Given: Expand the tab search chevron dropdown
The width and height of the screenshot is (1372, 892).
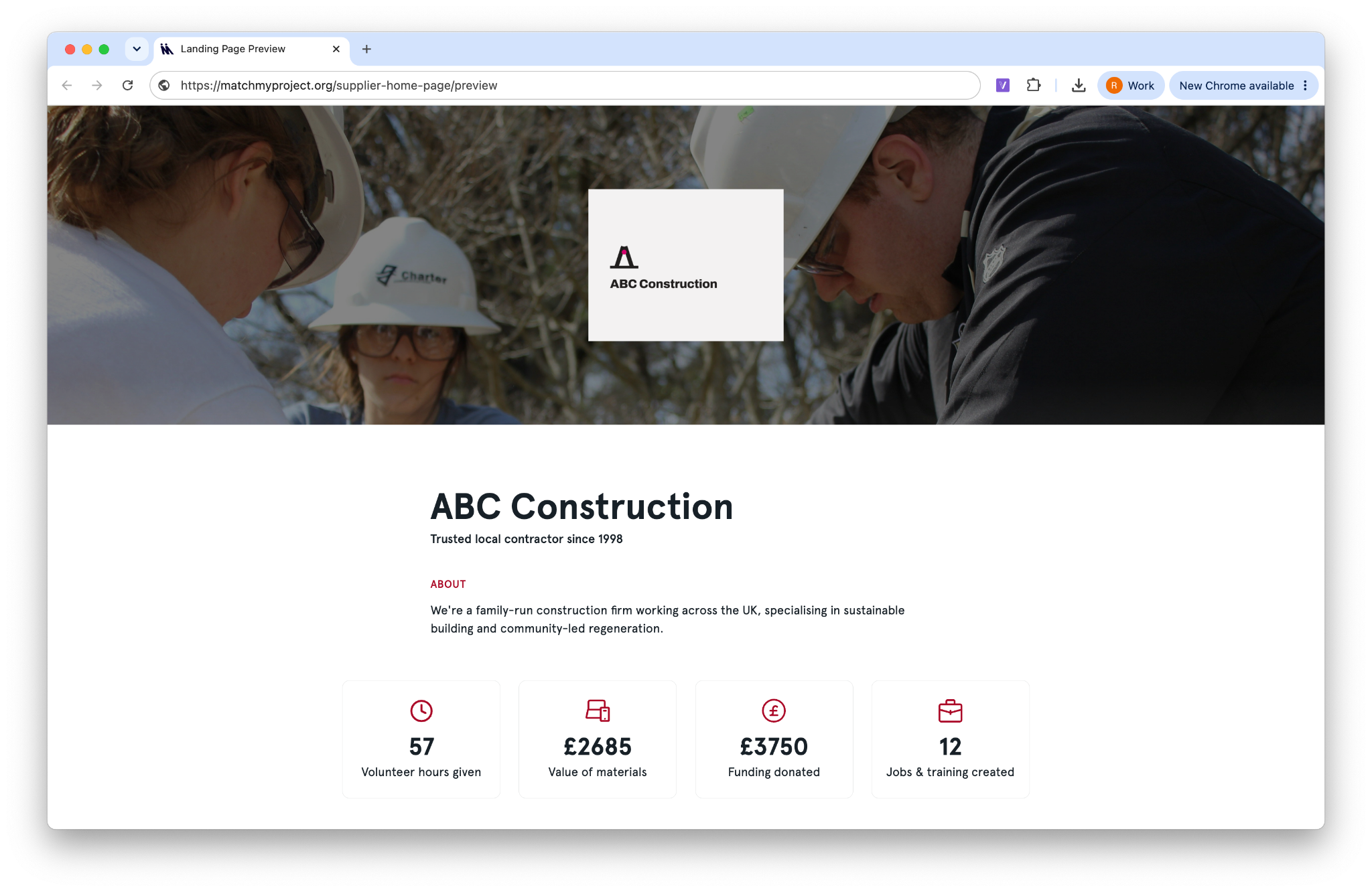Looking at the screenshot, I should click(x=137, y=49).
